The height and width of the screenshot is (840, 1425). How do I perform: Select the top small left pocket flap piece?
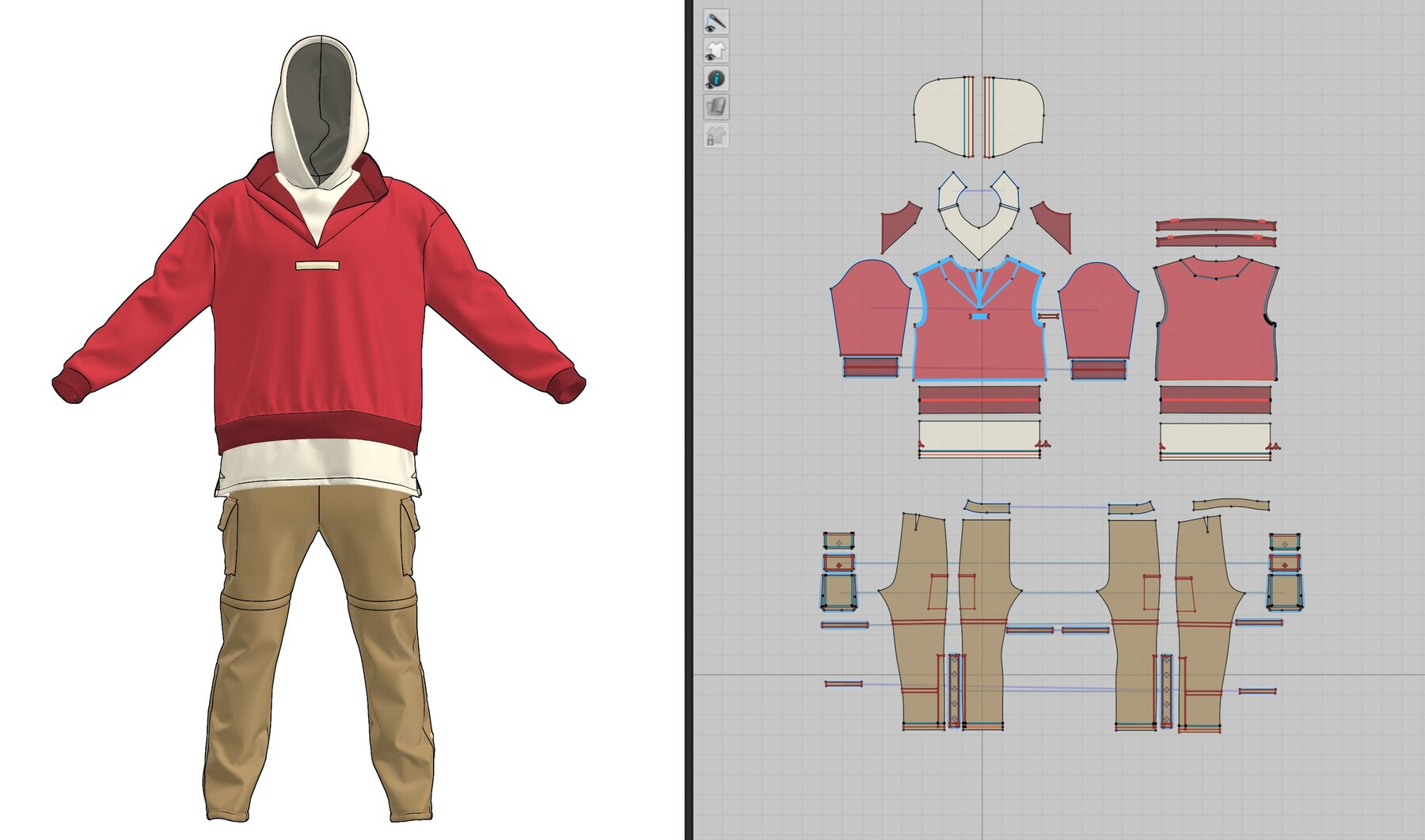(838, 542)
